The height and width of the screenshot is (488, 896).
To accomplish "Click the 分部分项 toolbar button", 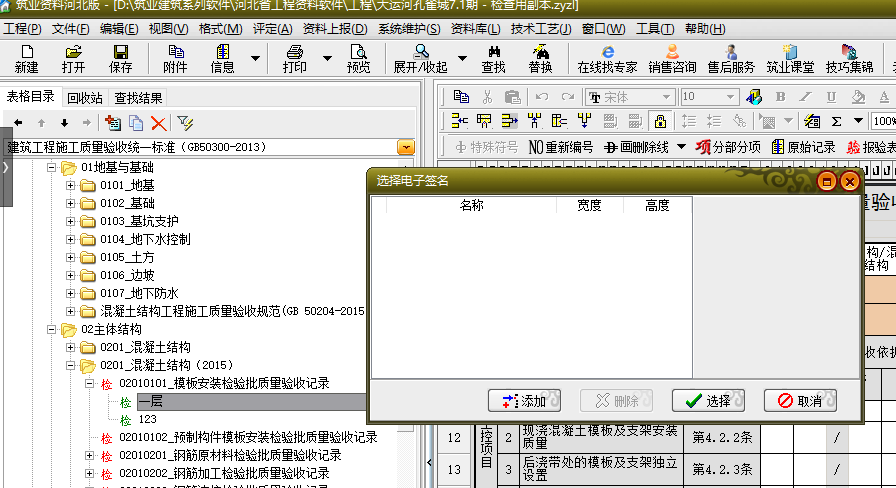I will coord(728,147).
